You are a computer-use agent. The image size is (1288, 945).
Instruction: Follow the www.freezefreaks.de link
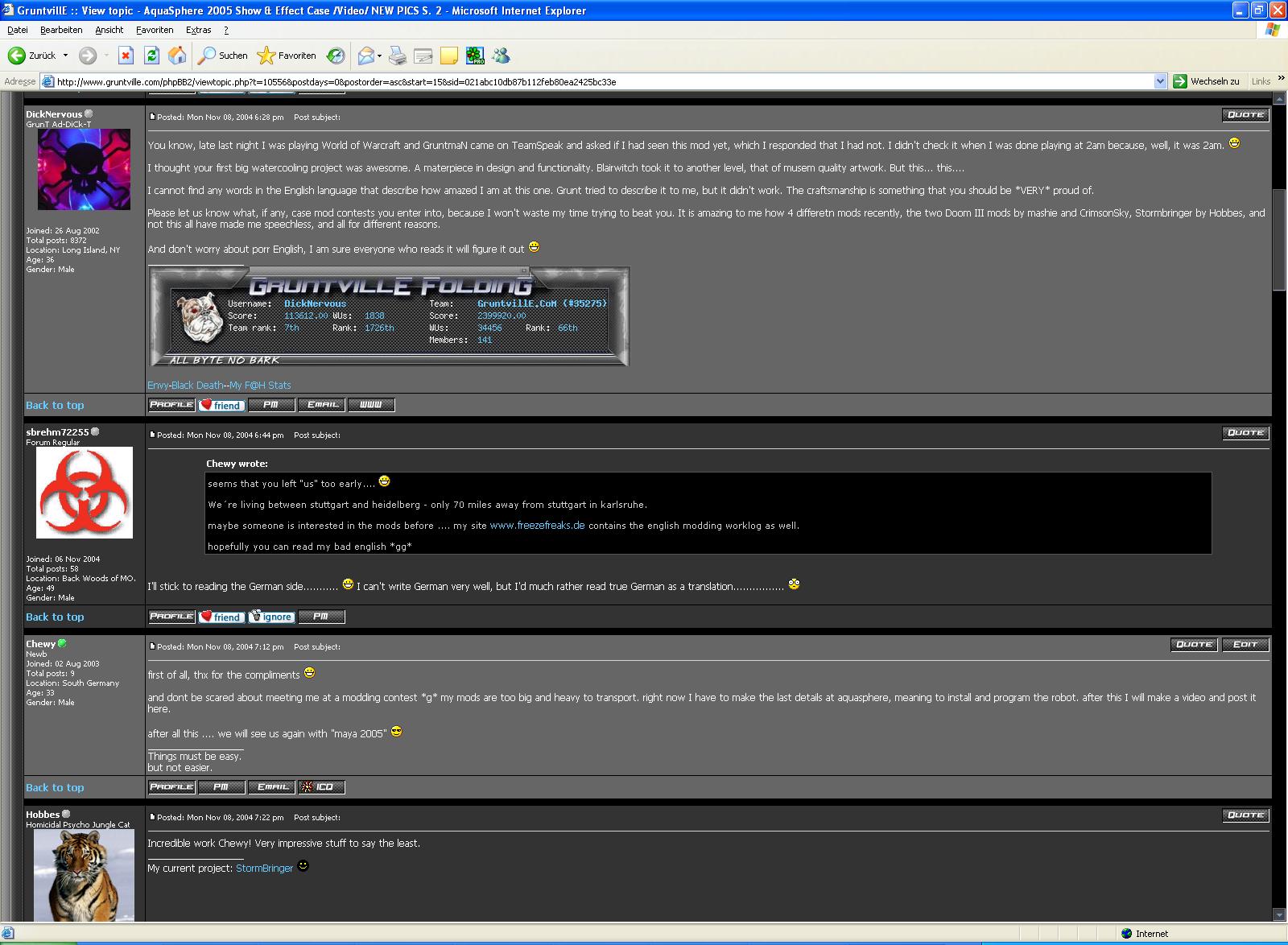tap(537, 526)
